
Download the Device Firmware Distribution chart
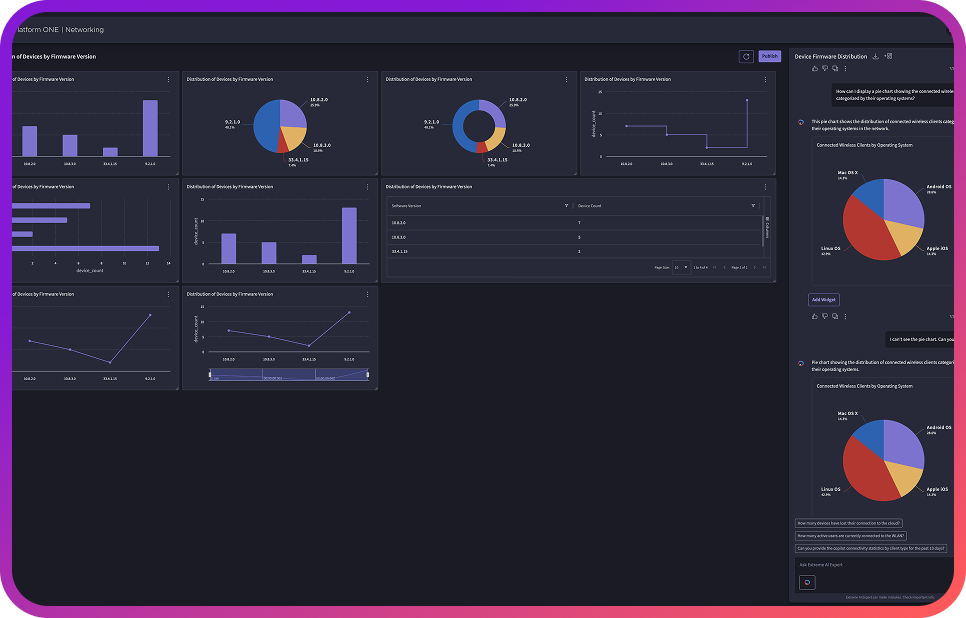(876, 57)
